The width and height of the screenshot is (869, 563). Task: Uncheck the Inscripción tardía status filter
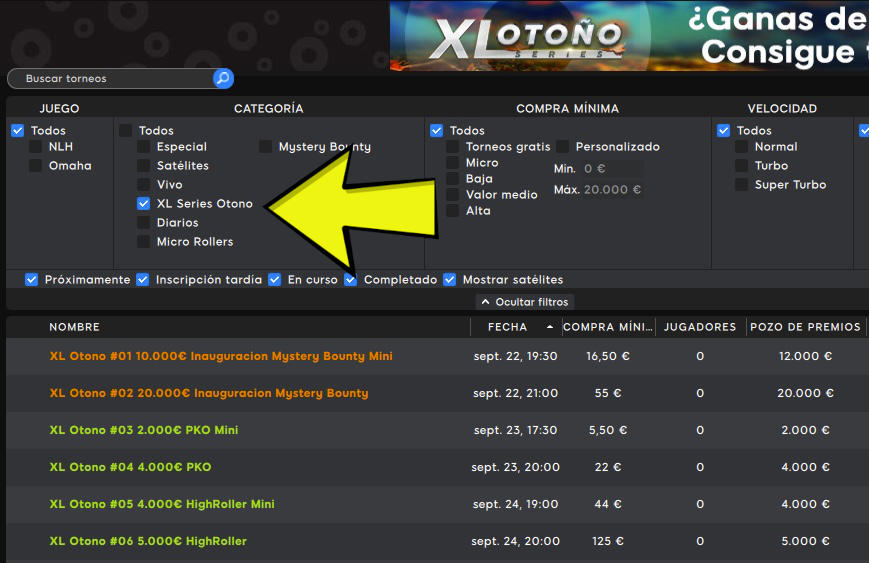(142, 280)
